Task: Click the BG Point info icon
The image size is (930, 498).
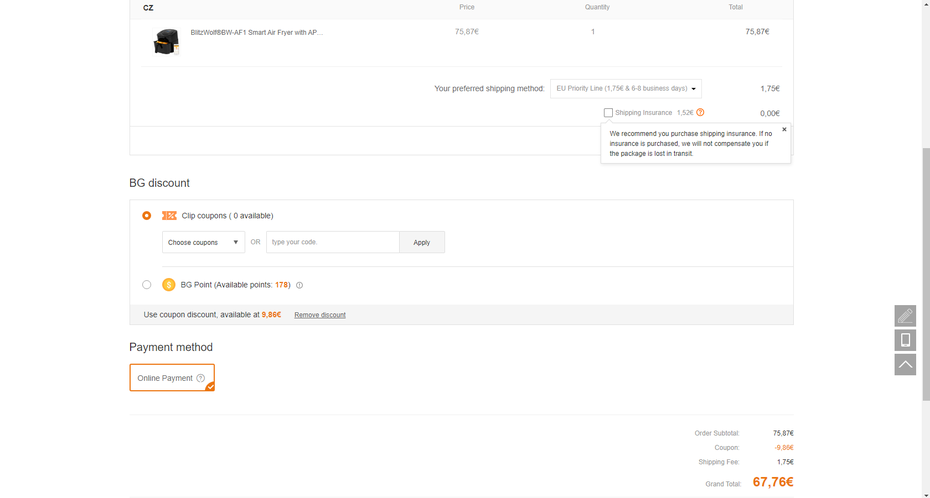Action: pyautogui.click(x=300, y=285)
